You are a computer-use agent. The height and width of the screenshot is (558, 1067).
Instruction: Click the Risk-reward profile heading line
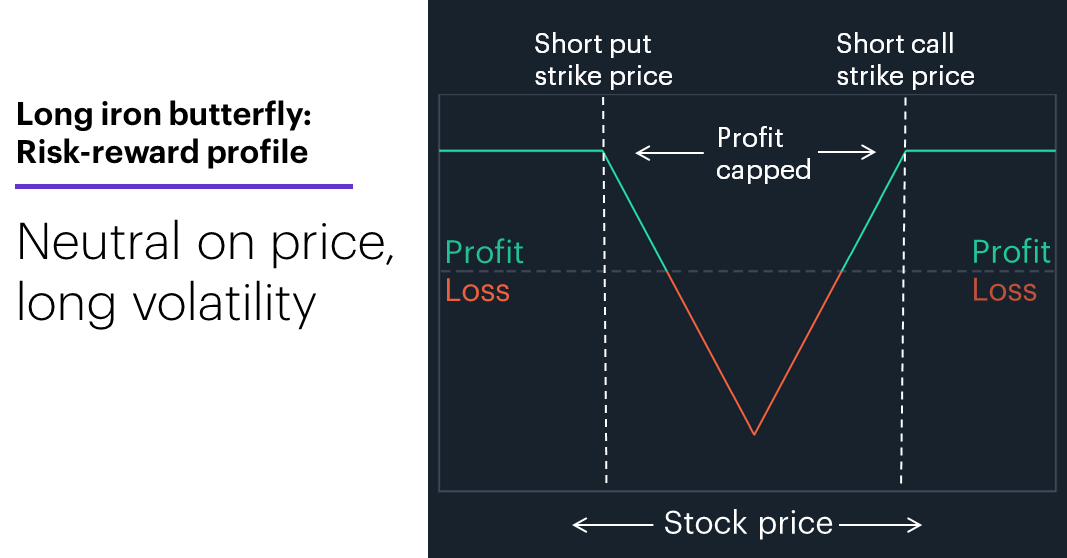(162, 152)
